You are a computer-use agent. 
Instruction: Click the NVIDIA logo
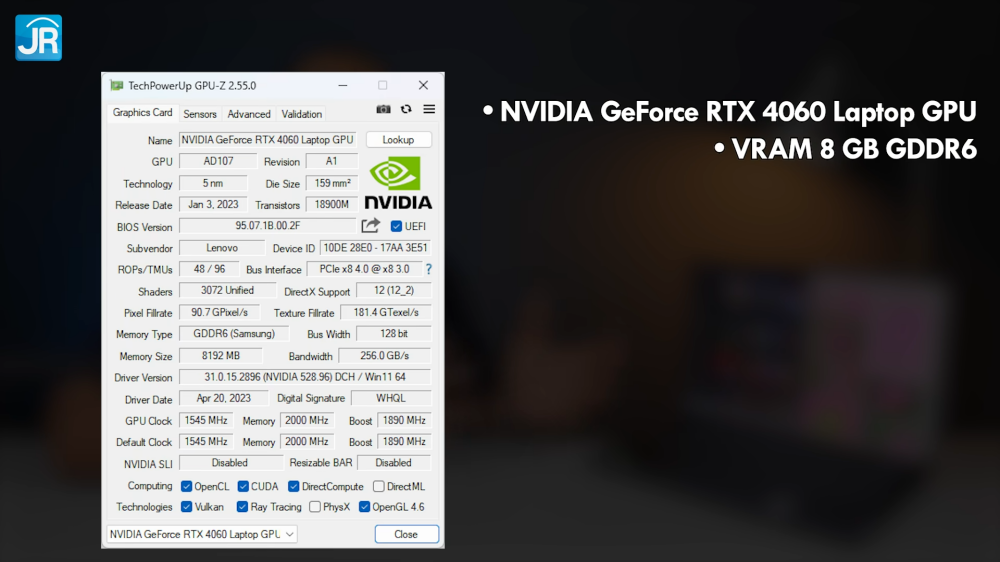pyautogui.click(x=398, y=183)
